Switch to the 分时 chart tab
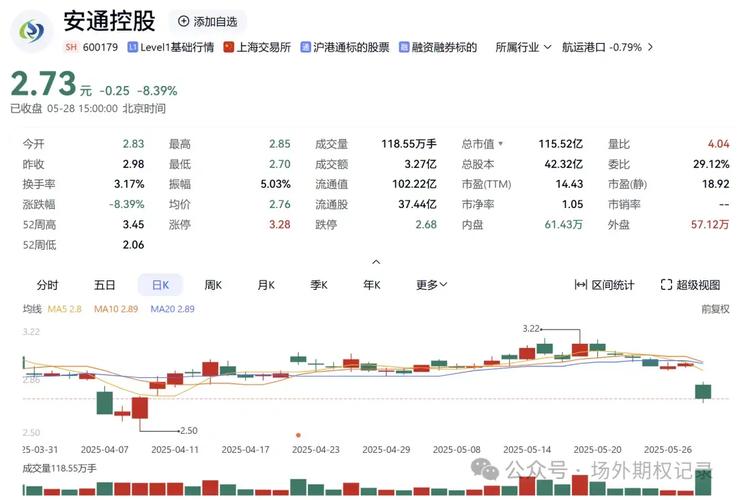The width and height of the screenshot is (737, 500). 47,285
